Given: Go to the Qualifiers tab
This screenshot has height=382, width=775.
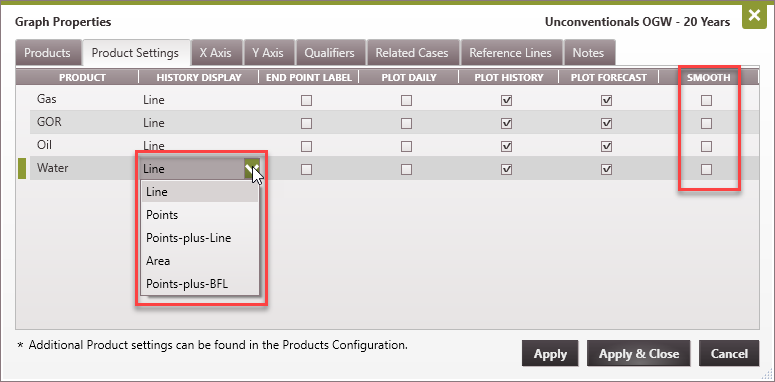Looking at the screenshot, I should [330, 53].
